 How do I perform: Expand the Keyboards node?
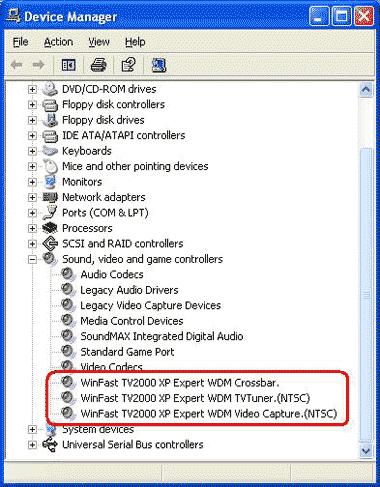(32, 151)
